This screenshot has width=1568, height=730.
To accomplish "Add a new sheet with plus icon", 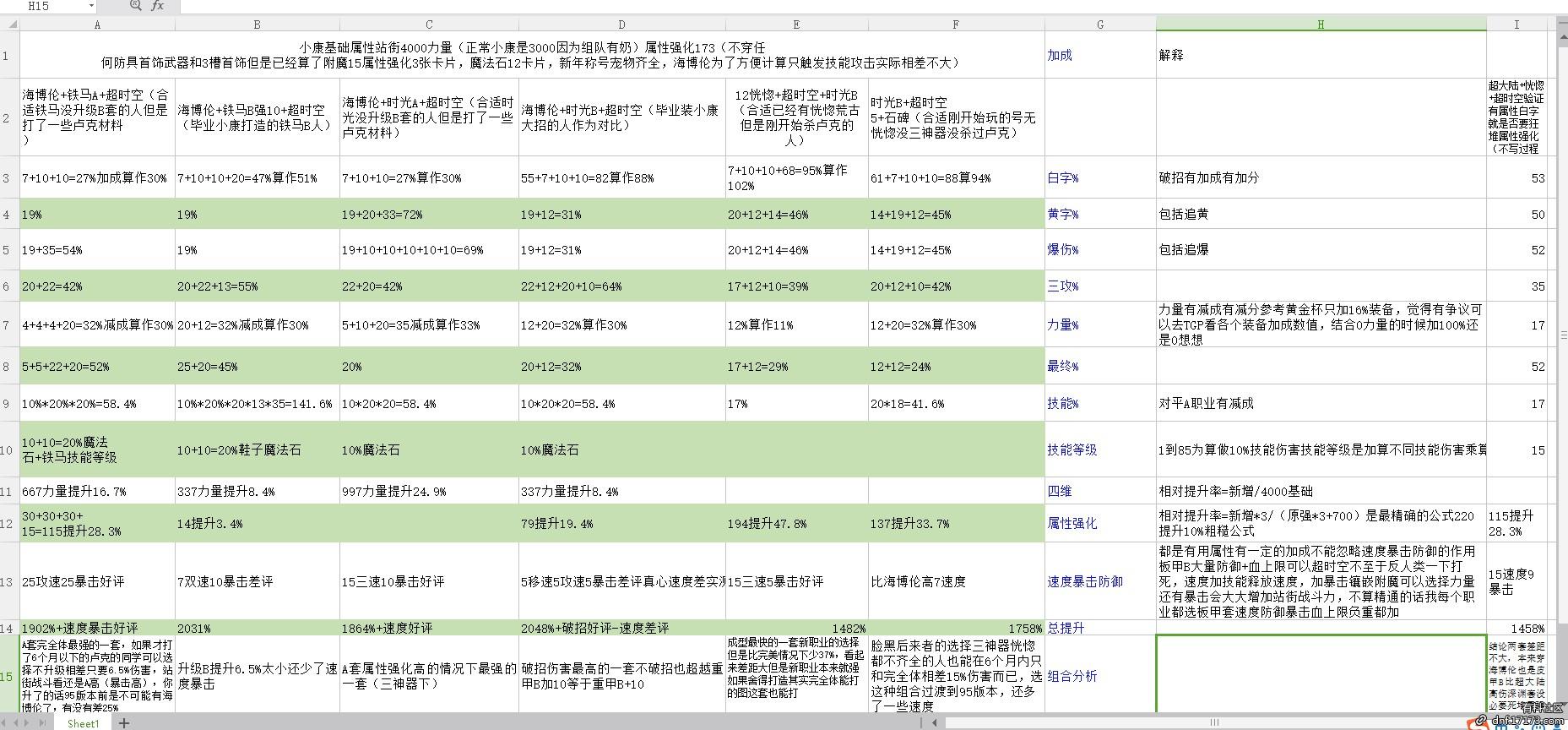I will [124, 722].
